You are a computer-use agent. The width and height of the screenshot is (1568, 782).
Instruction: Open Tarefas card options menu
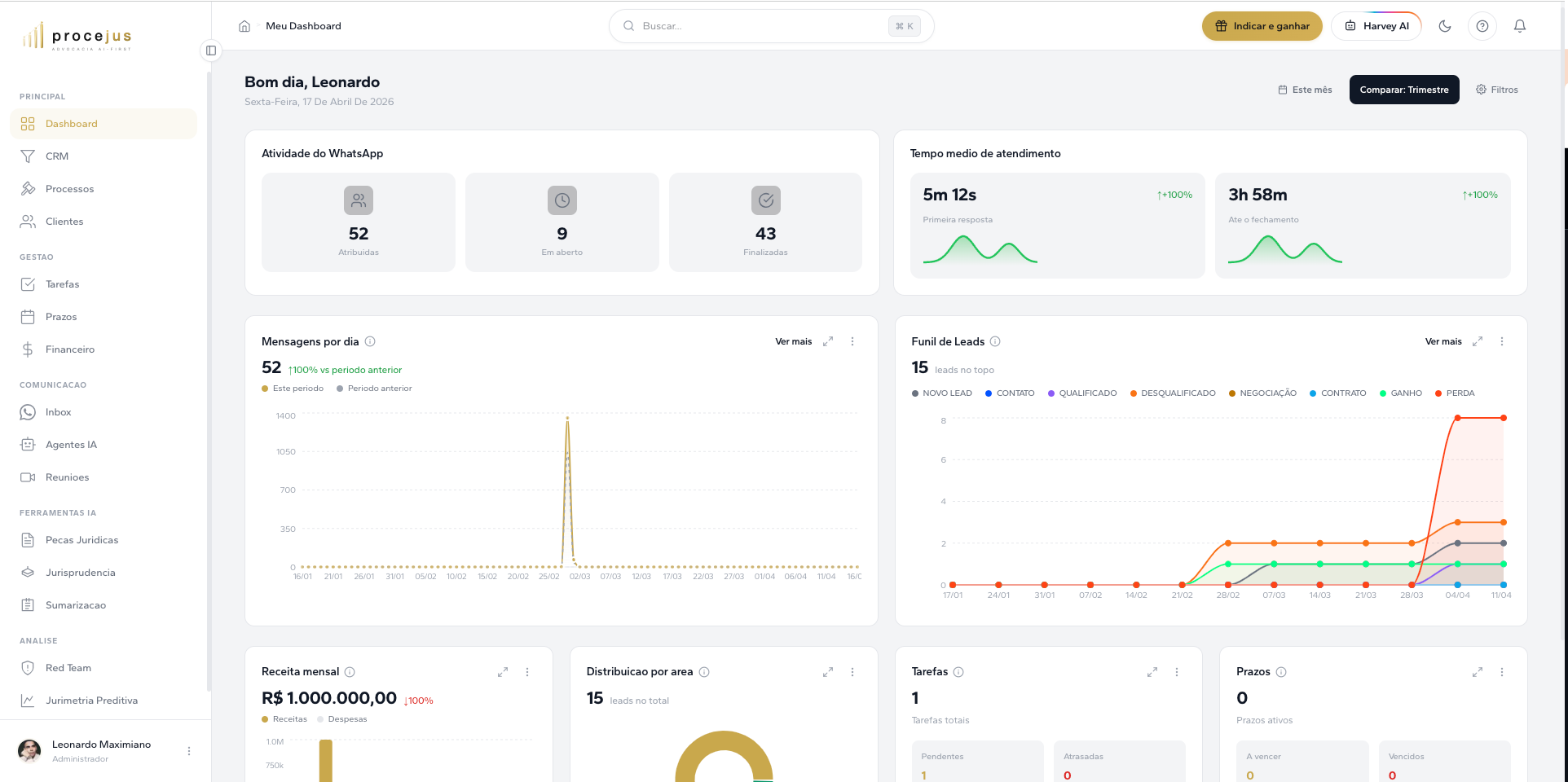[1177, 672]
